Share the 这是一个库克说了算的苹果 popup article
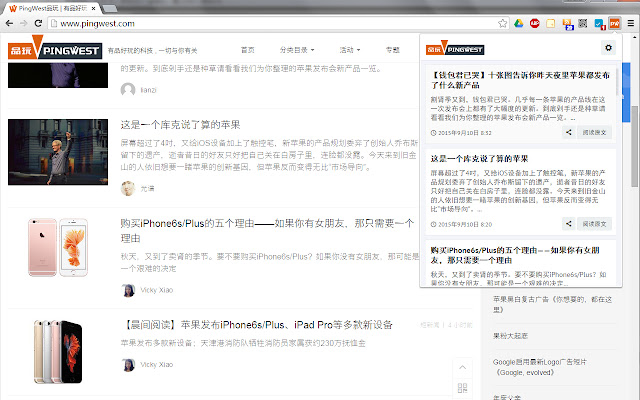This screenshot has height=400, width=640. [x=569, y=224]
